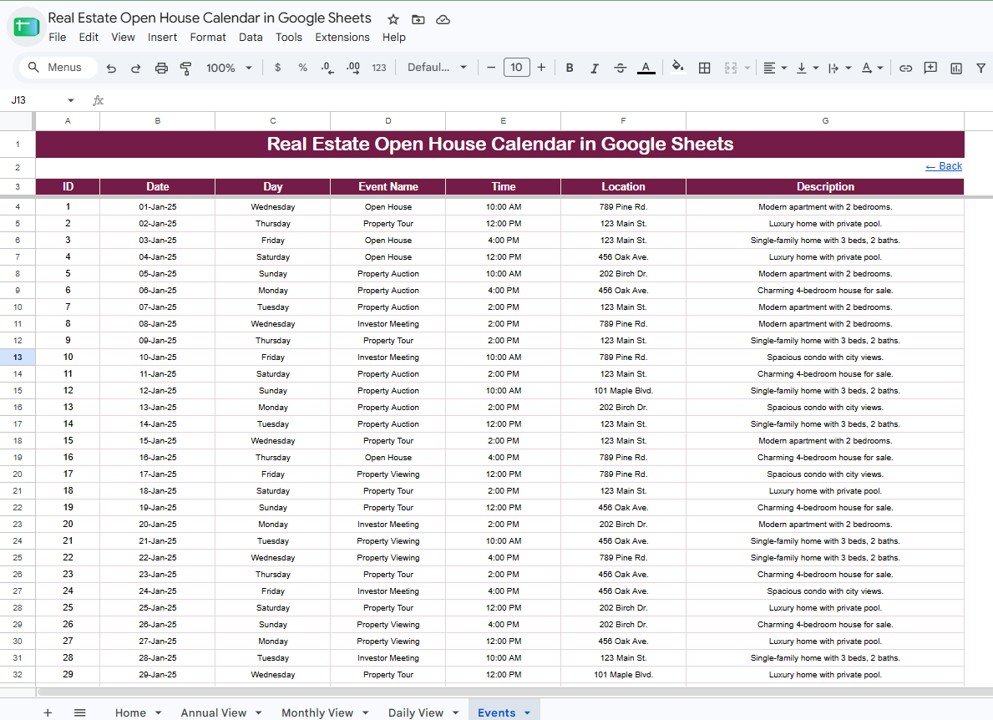The height and width of the screenshot is (720, 993).
Task: Open Events tab dropdown arrow
Action: click(527, 713)
